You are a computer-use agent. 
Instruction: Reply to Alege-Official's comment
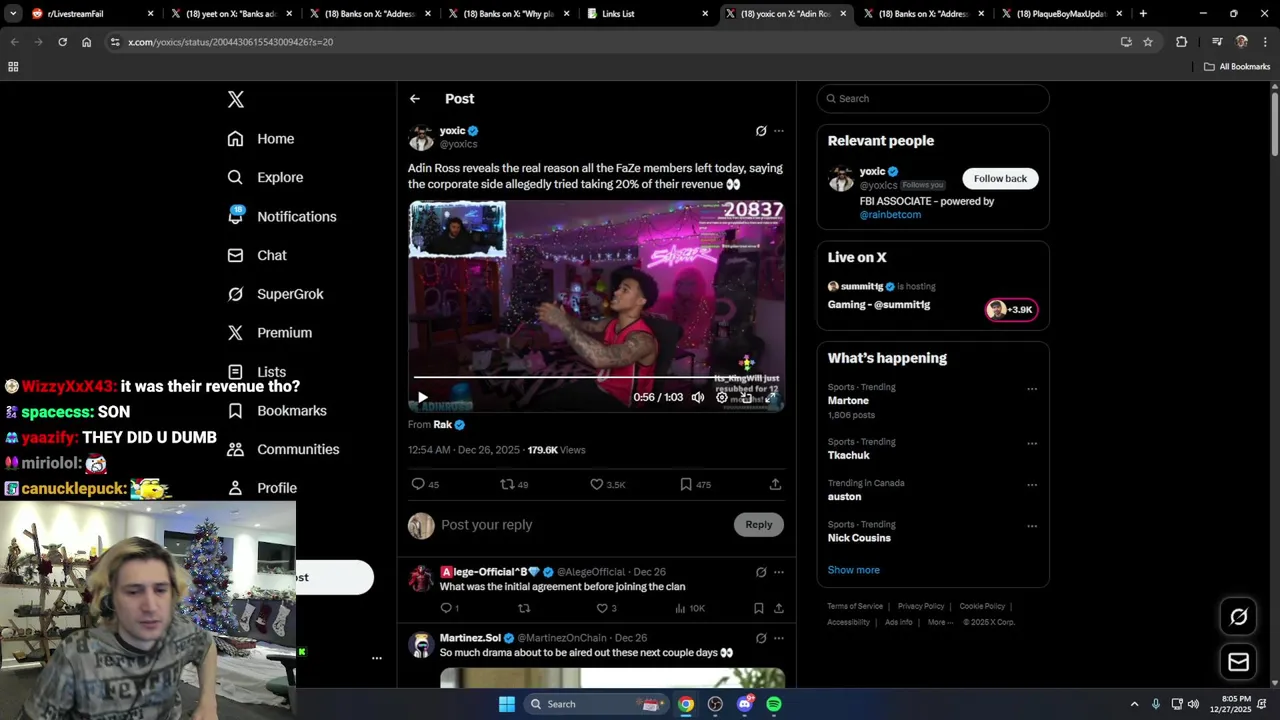[449, 608]
